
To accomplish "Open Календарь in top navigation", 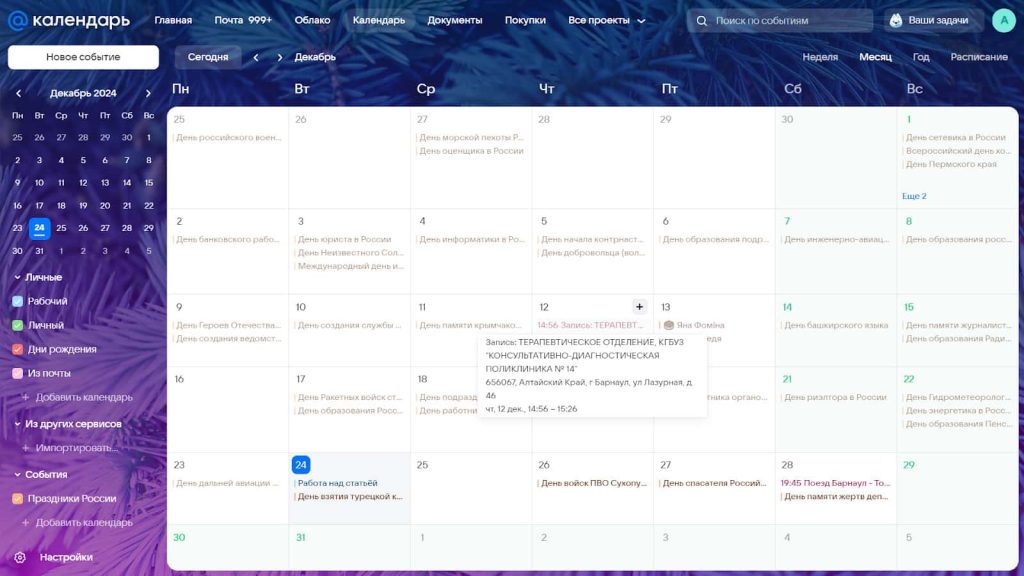I will point(379,21).
